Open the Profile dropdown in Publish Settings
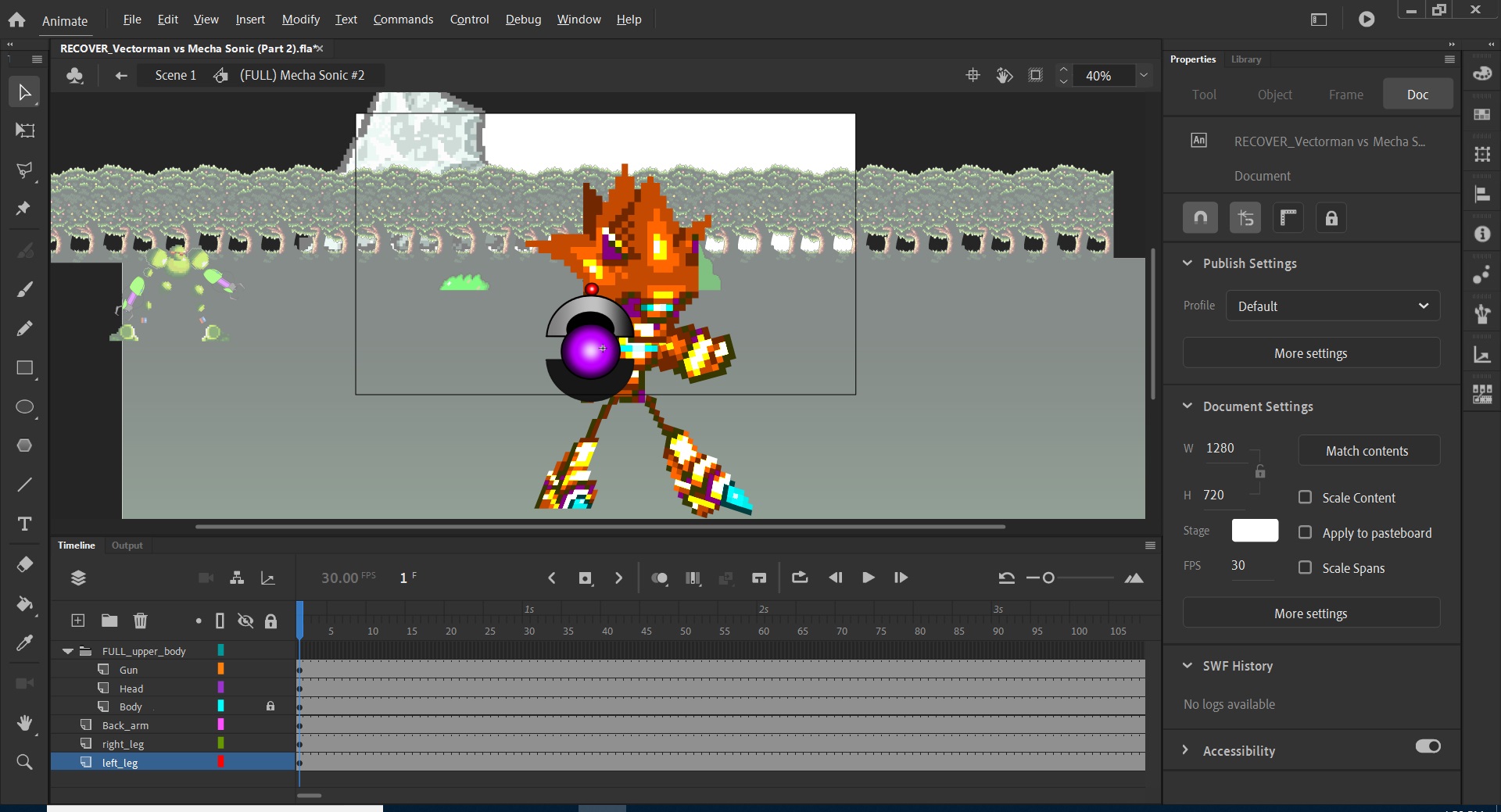Screen dimensions: 1501x812 click(1332, 306)
